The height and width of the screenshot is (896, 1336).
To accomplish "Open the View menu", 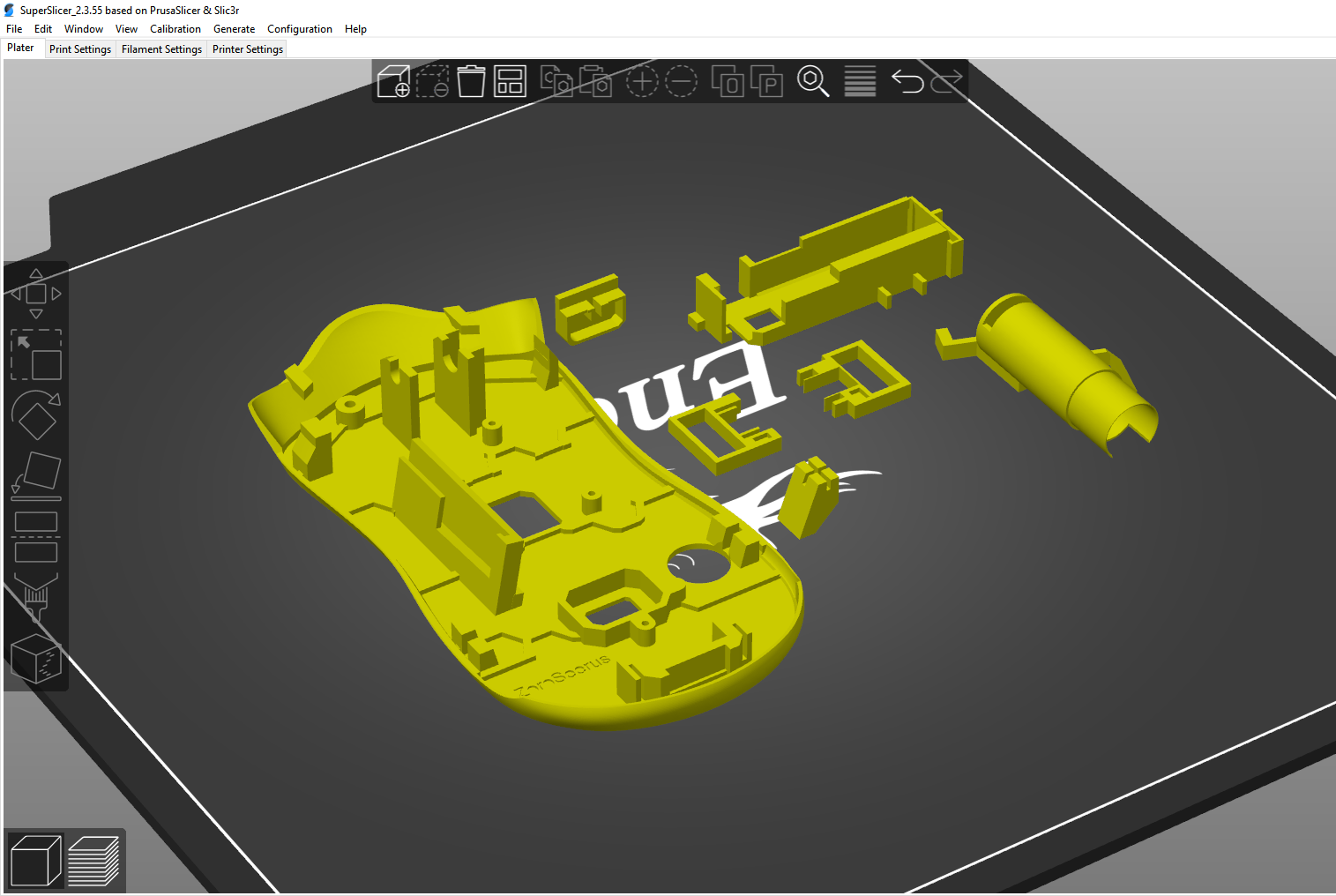I will click(126, 29).
